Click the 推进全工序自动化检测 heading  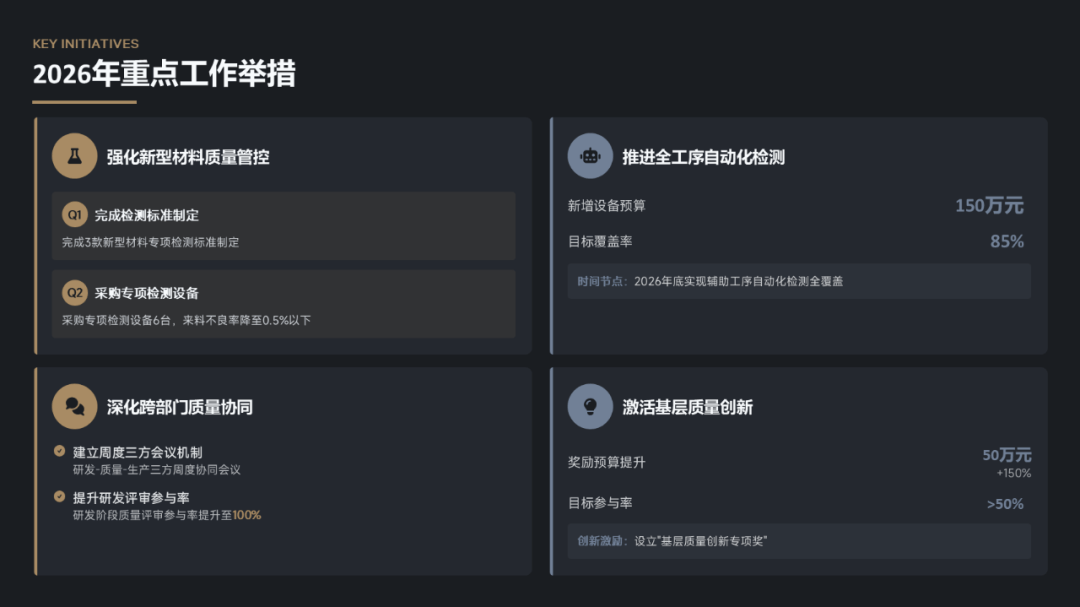pos(703,157)
